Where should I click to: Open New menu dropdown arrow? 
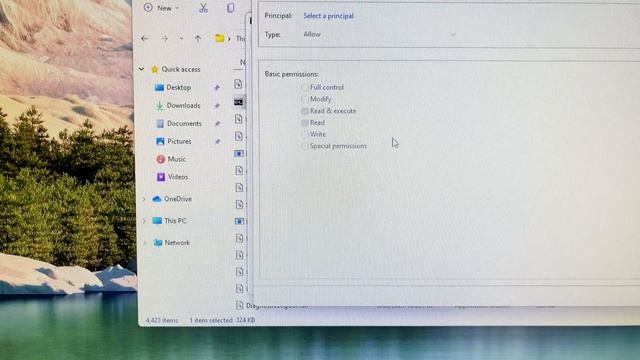(177, 8)
